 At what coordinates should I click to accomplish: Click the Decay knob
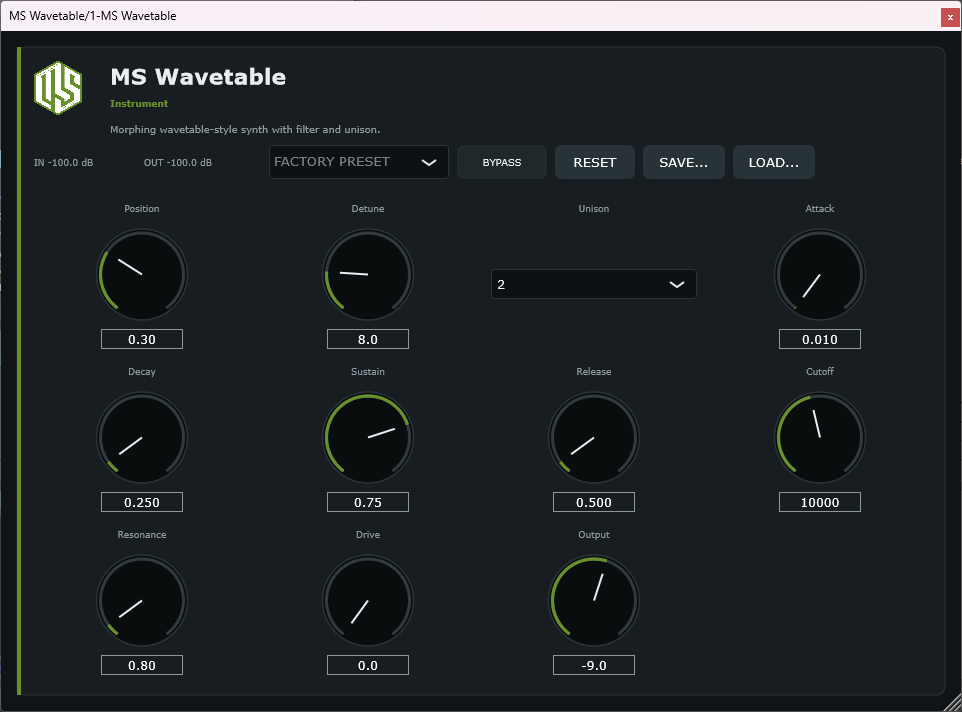point(142,438)
